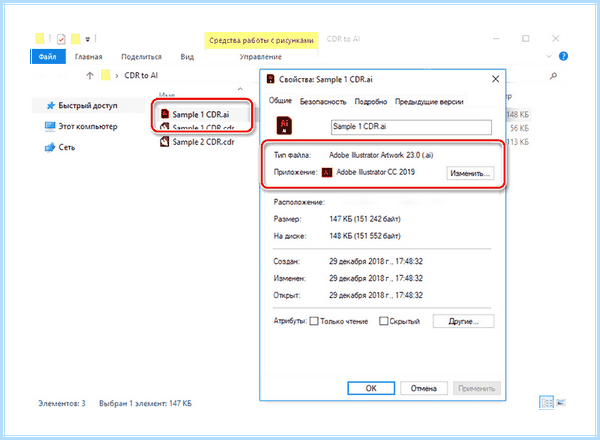Go up one folder with the arrow icon
The width and height of the screenshot is (600, 440).
pos(90,75)
